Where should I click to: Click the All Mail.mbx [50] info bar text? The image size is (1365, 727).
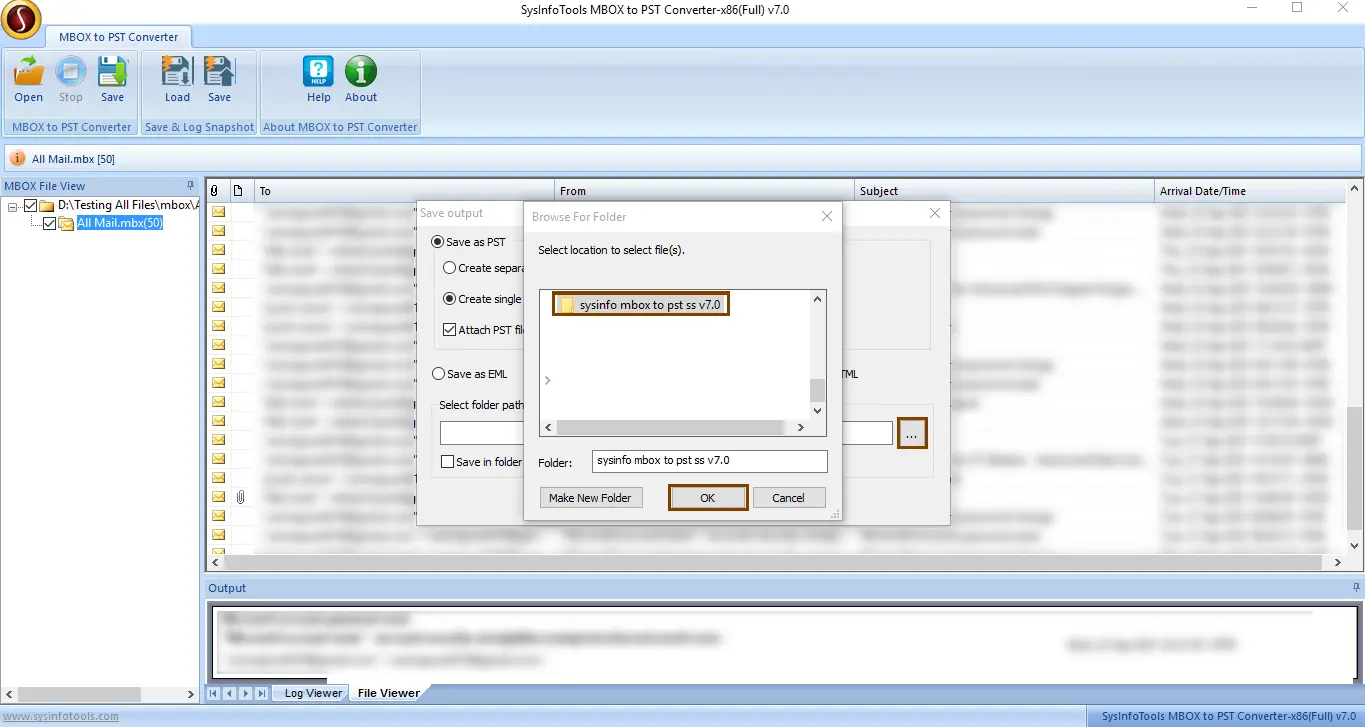click(x=73, y=159)
